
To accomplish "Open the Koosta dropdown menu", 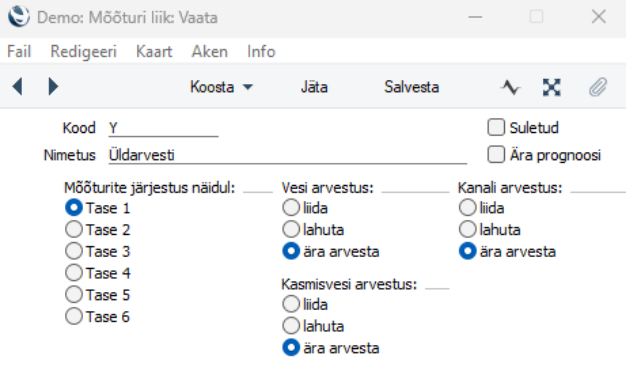I will (x=221, y=87).
